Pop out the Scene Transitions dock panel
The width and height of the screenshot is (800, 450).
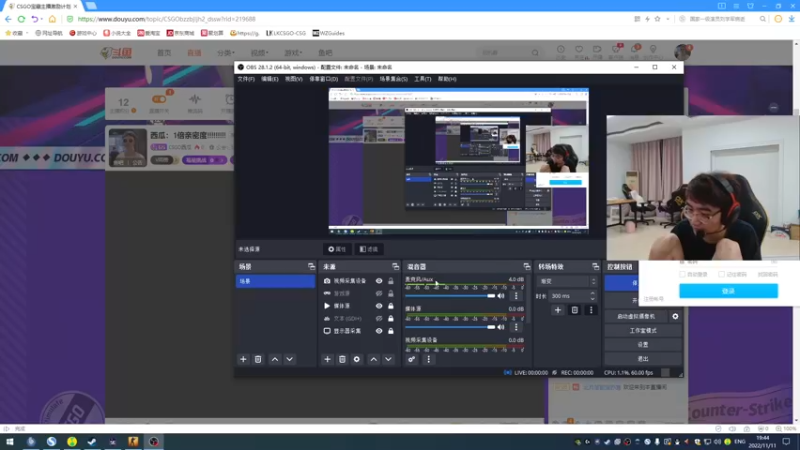click(595, 267)
